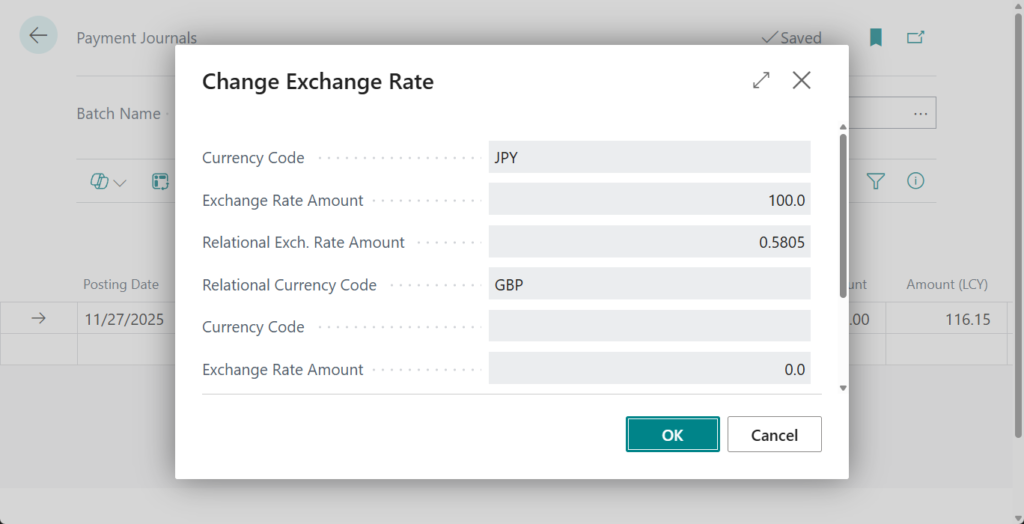Open page in new window icon
Screen dimensions: 1024x524
tap(915, 37)
